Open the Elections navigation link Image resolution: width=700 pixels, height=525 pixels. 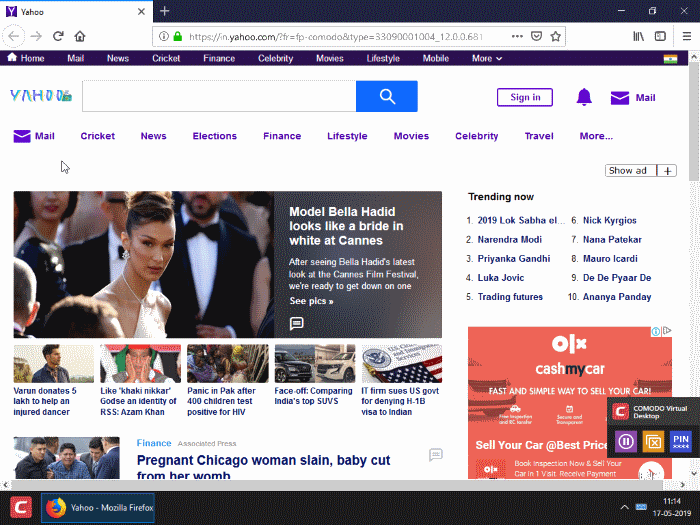[x=215, y=136]
